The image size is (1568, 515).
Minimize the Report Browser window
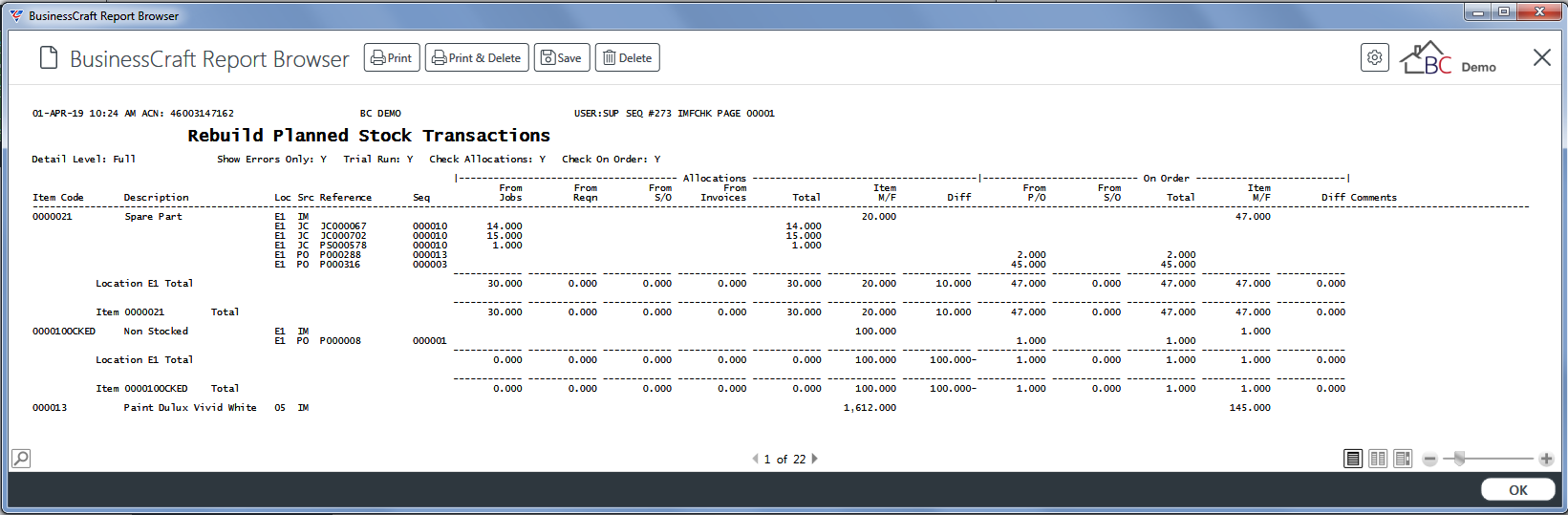pos(1478,12)
